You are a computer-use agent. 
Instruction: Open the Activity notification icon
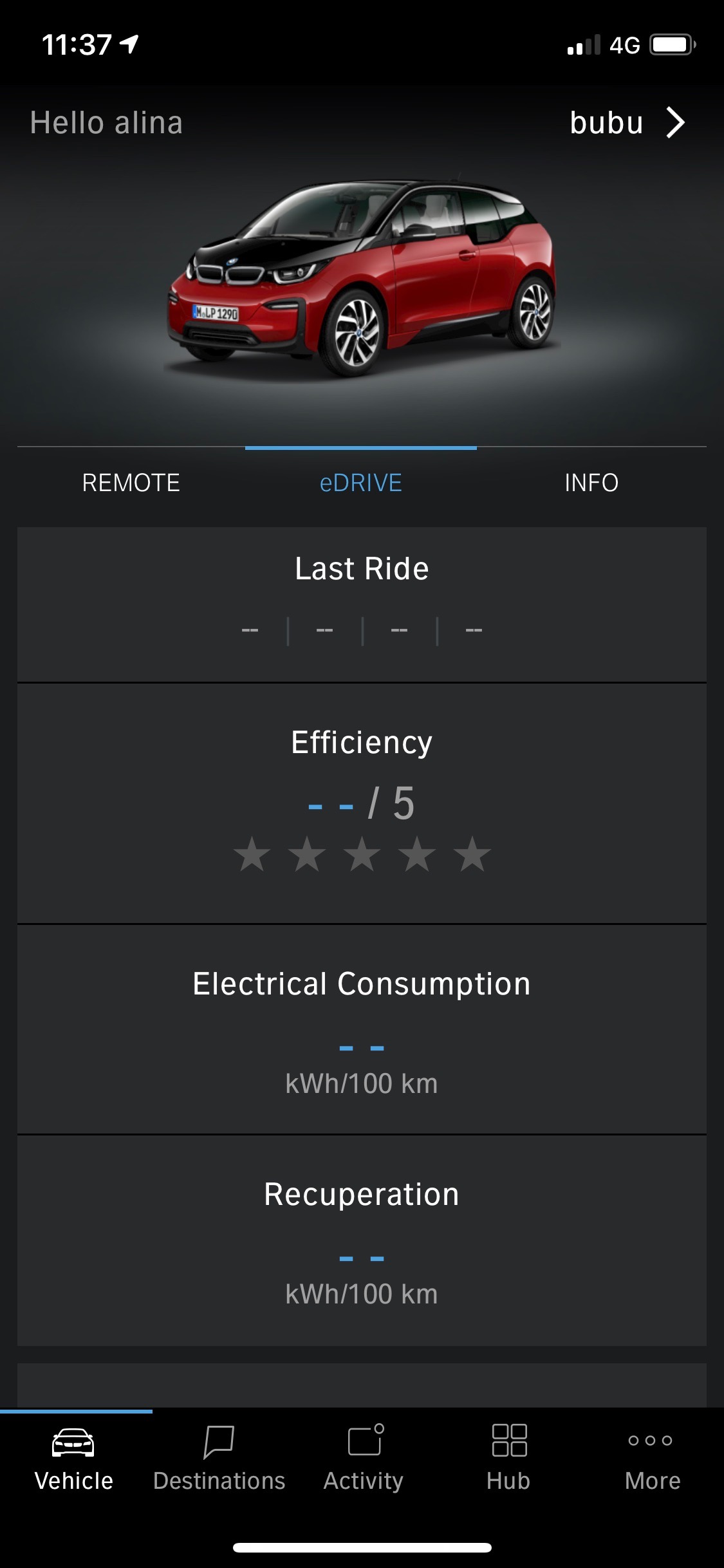click(365, 1441)
